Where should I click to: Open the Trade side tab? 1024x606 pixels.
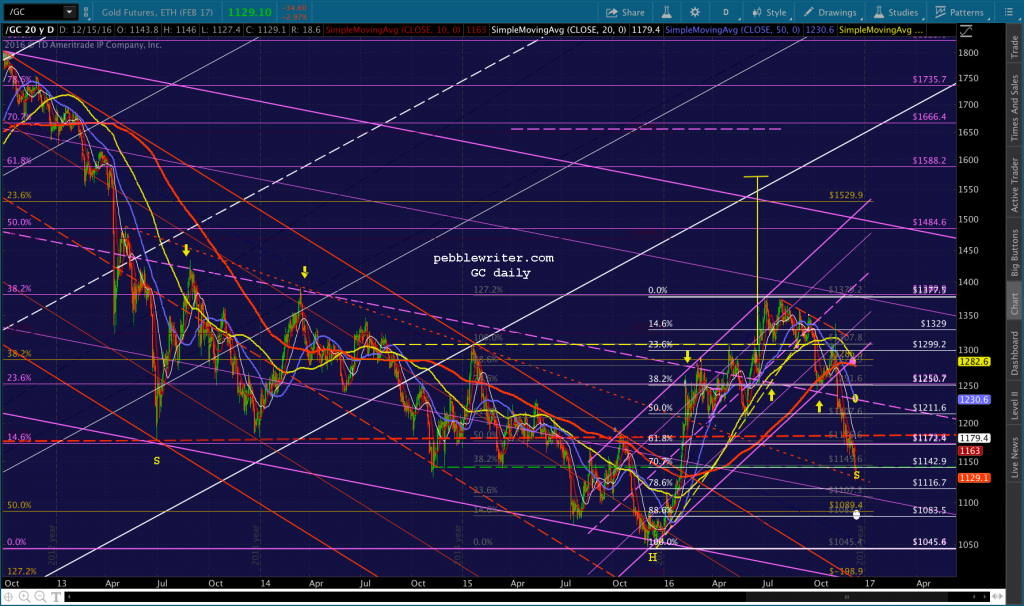[x=1014, y=47]
